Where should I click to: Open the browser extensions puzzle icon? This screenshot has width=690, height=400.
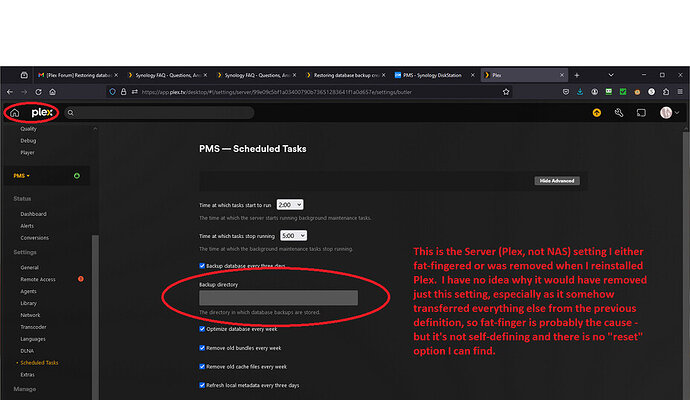click(666, 92)
